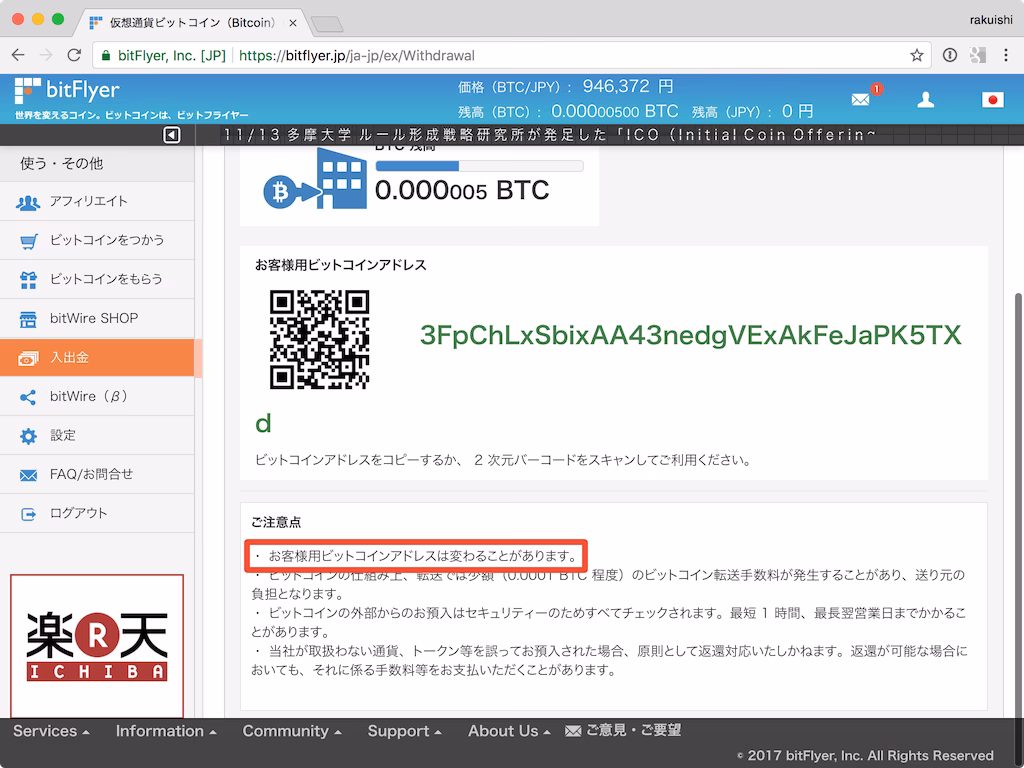Screen dimensions: 1024x768
Task: Select the 入出金 sidebar item
Action: [97, 357]
